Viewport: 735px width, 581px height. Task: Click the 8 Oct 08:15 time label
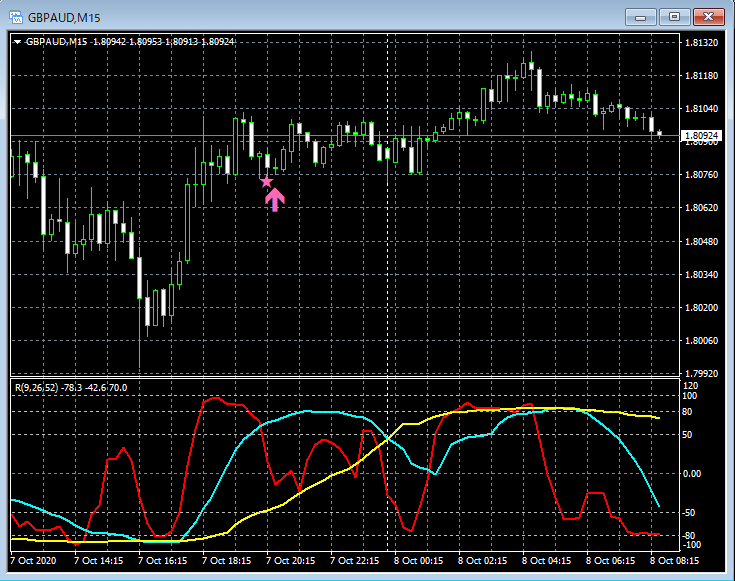[675, 560]
